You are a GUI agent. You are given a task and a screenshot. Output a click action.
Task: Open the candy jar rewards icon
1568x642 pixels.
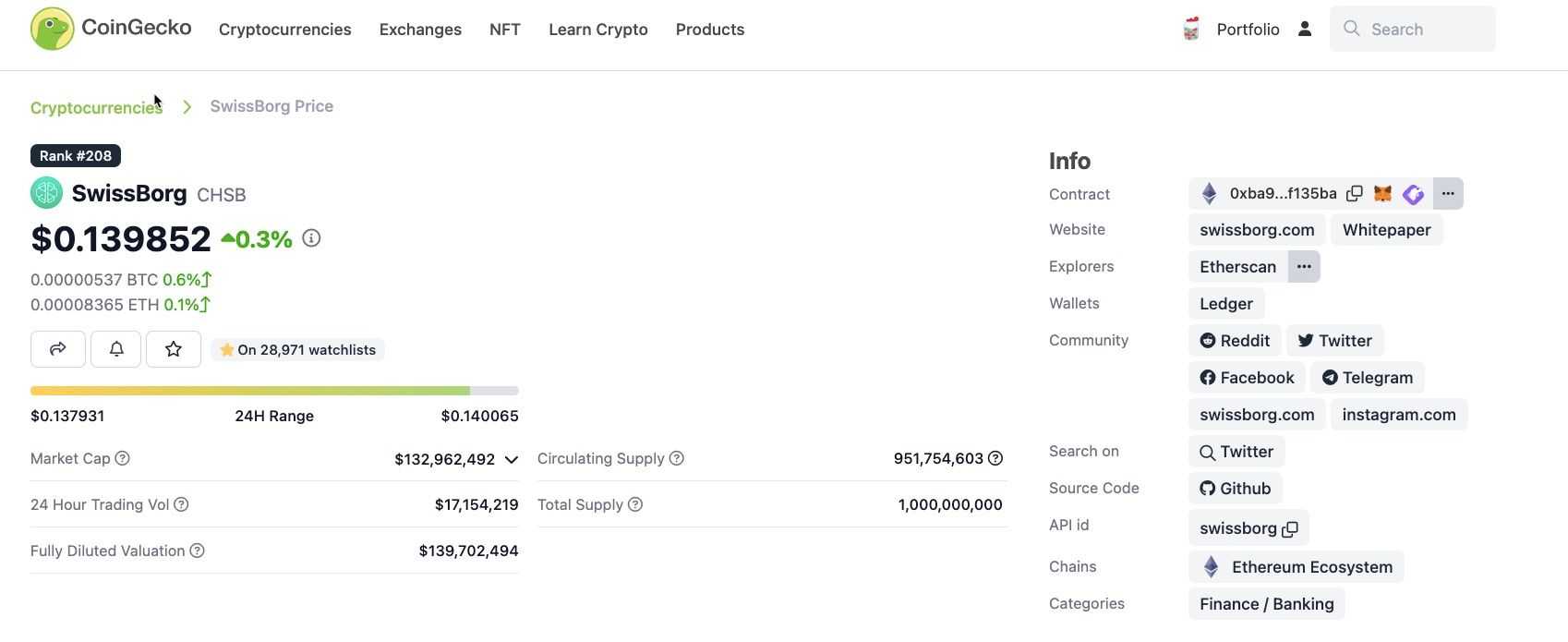point(1191,30)
